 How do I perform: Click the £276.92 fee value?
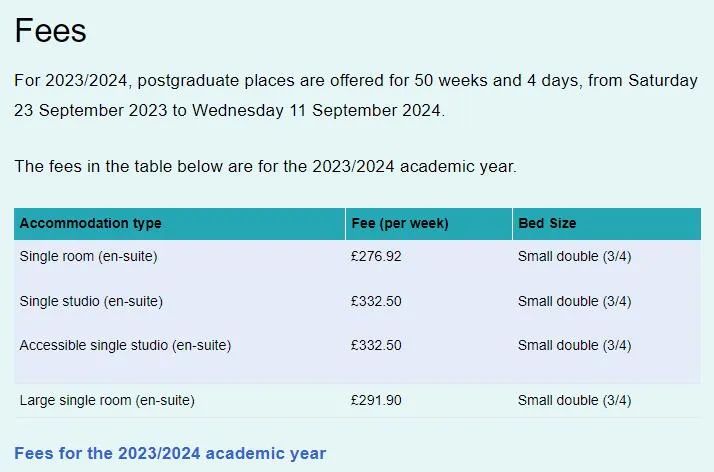pos(376,256)
